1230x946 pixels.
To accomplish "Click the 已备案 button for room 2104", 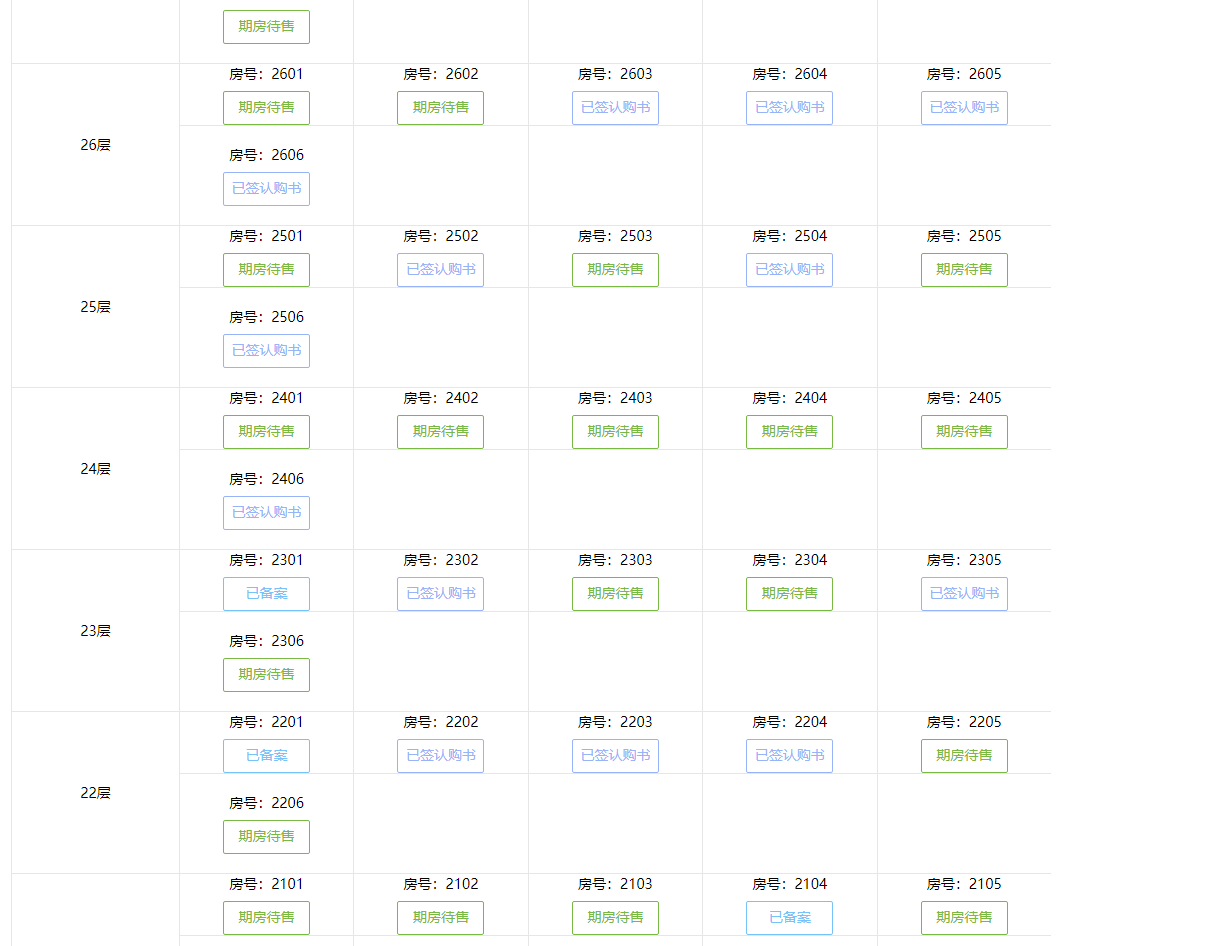I will click(x=789, y=918).
